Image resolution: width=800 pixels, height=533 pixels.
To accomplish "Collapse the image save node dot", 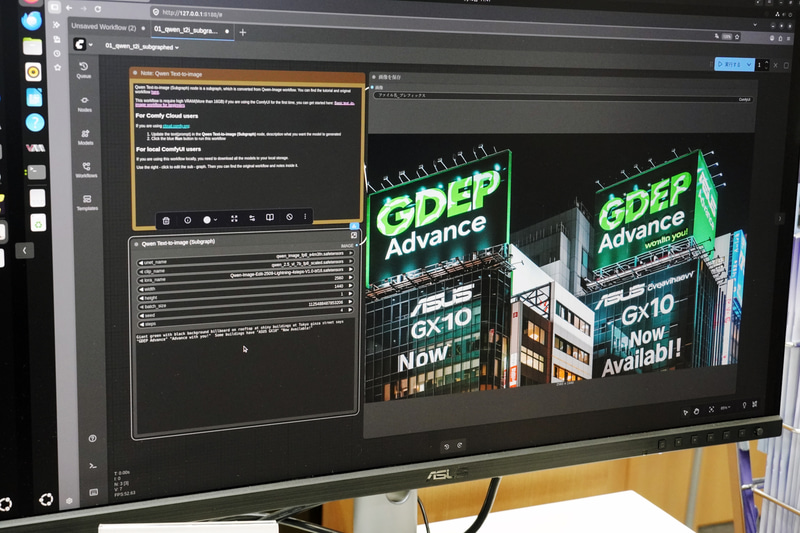I will [374, 77].
